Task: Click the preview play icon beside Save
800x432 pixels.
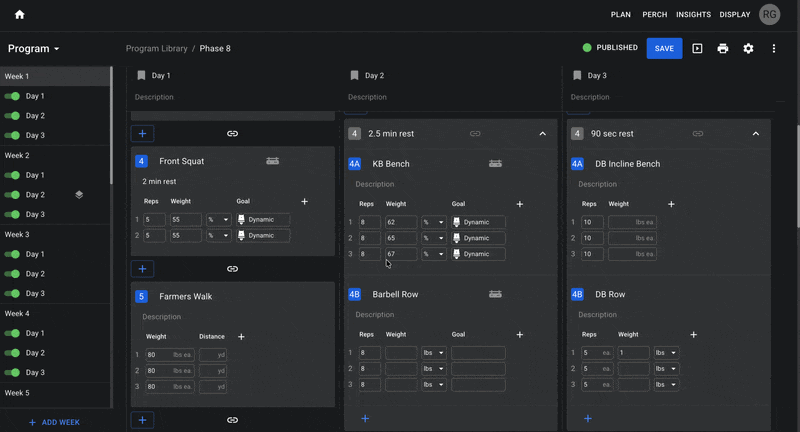Action: click(697, 48)
